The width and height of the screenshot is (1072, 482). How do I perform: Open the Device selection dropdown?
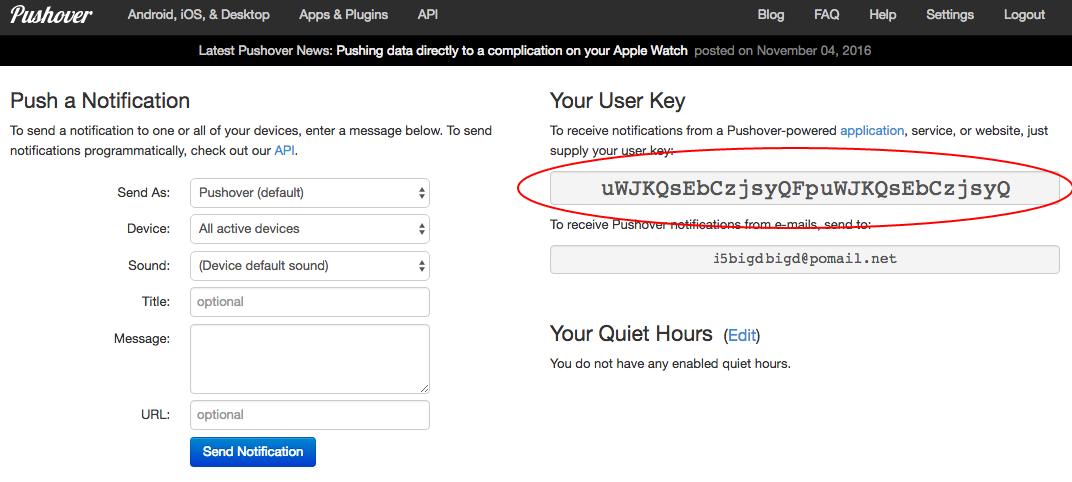[x=310, y=229]
